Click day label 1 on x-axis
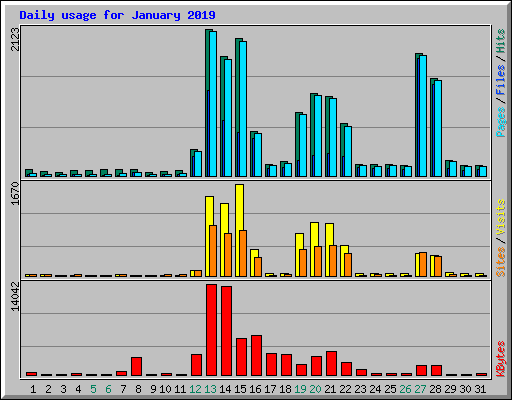512x400 pixels. tap(33, 389)
